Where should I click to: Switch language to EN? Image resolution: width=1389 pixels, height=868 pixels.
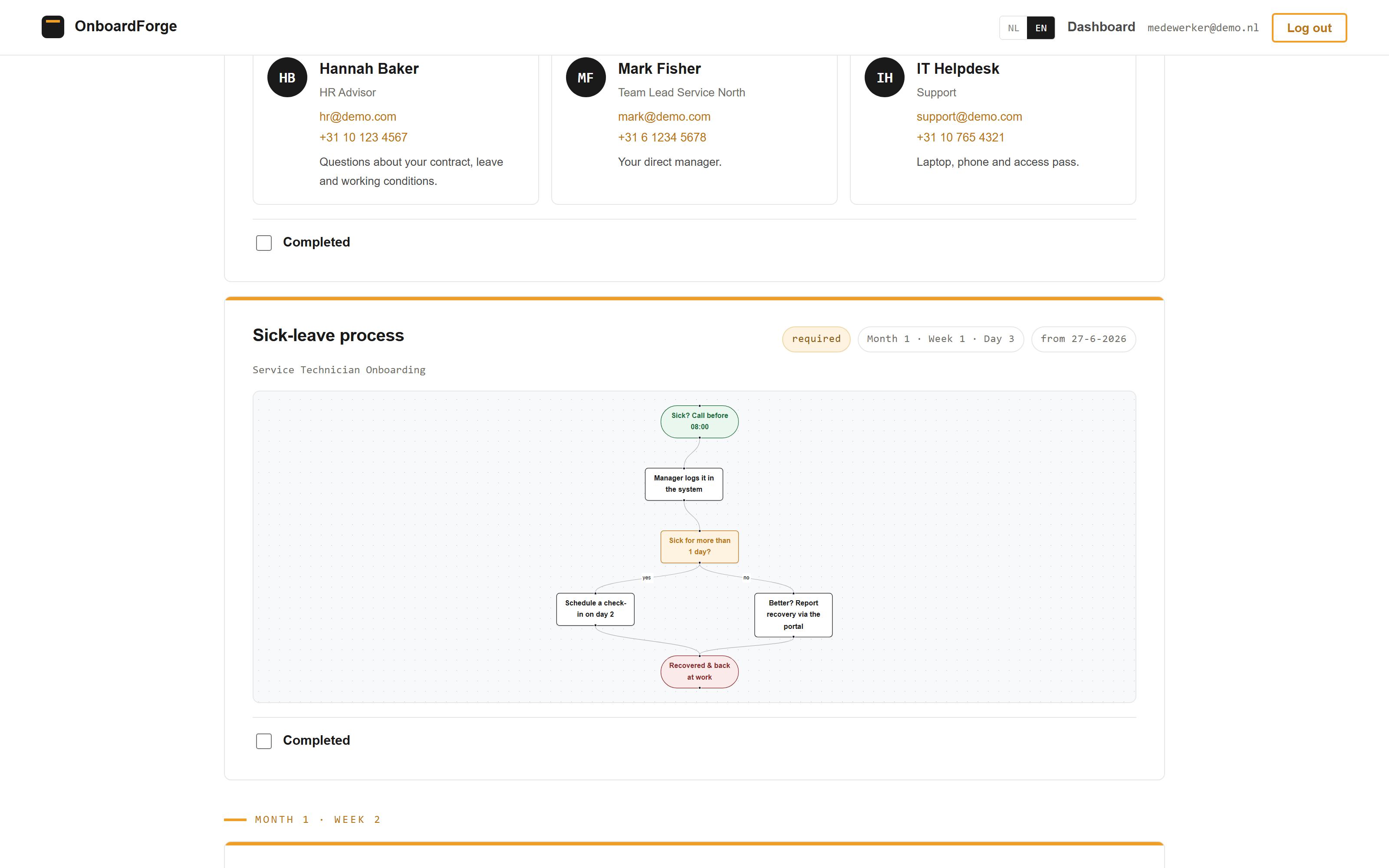coord(1040,27)
